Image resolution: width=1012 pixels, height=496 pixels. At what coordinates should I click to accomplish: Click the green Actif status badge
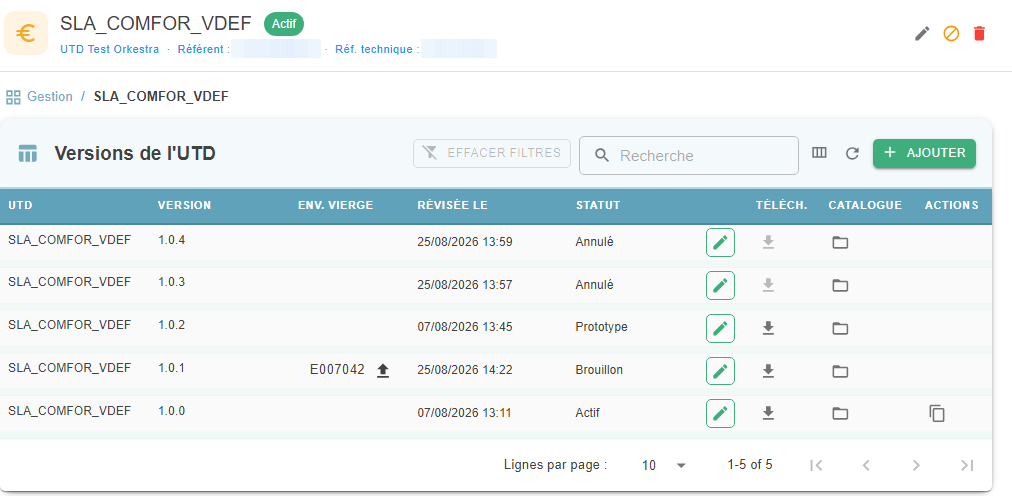284,24
